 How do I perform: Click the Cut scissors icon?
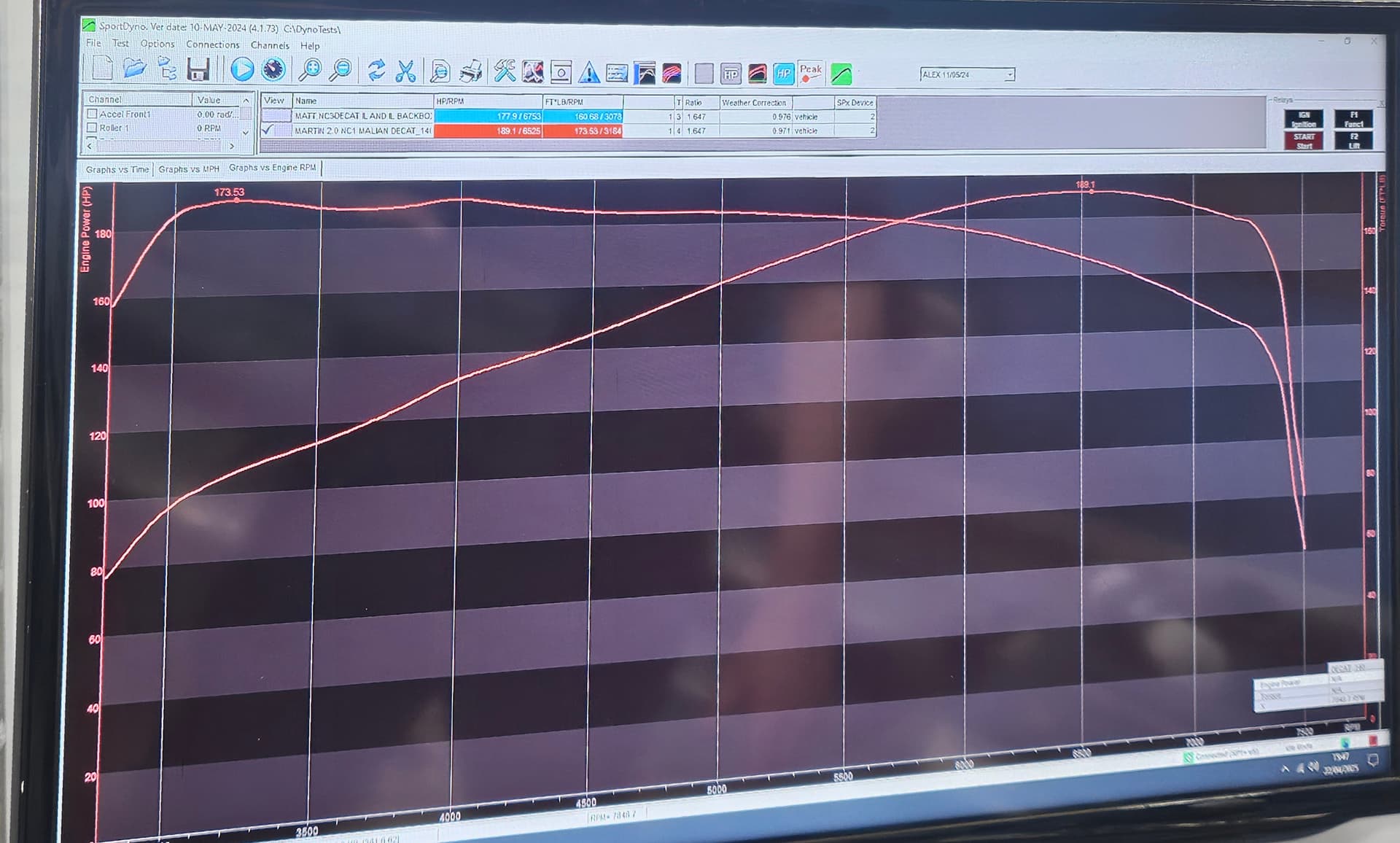pos(405,71)
